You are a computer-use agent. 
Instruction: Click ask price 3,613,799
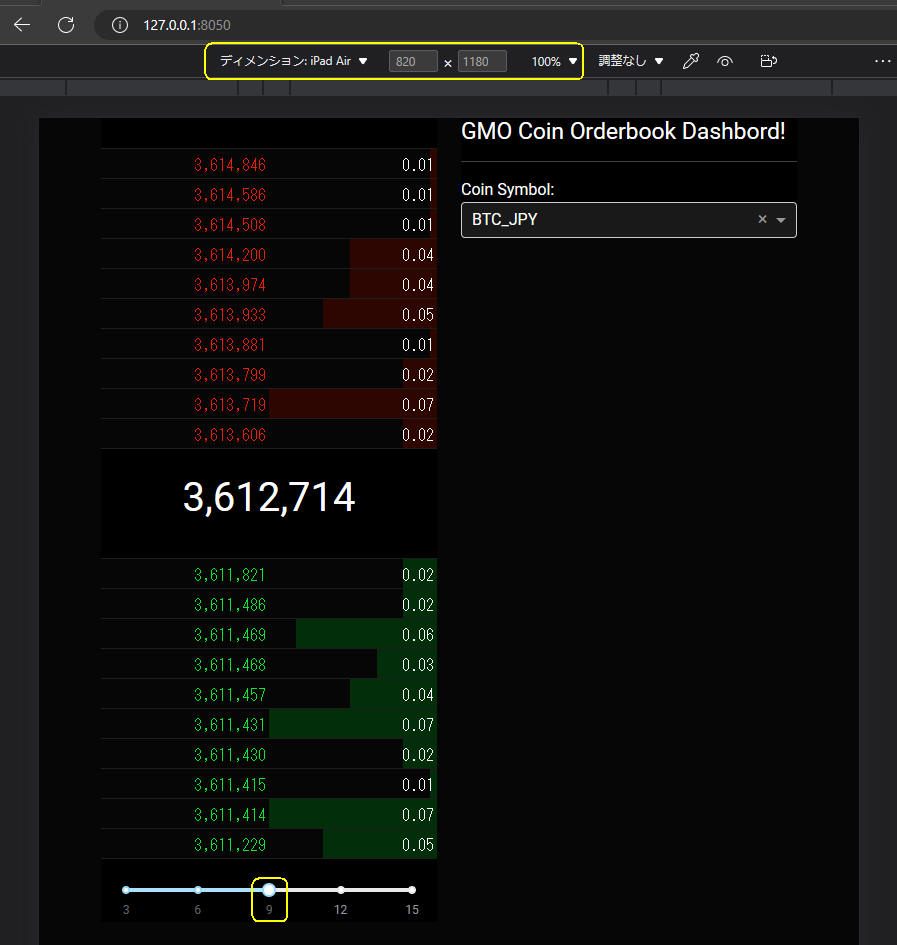[230, 375]
